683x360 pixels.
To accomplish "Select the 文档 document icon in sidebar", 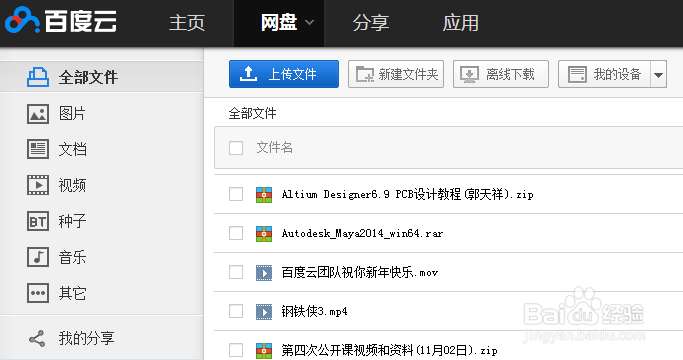I will point(38,149).
